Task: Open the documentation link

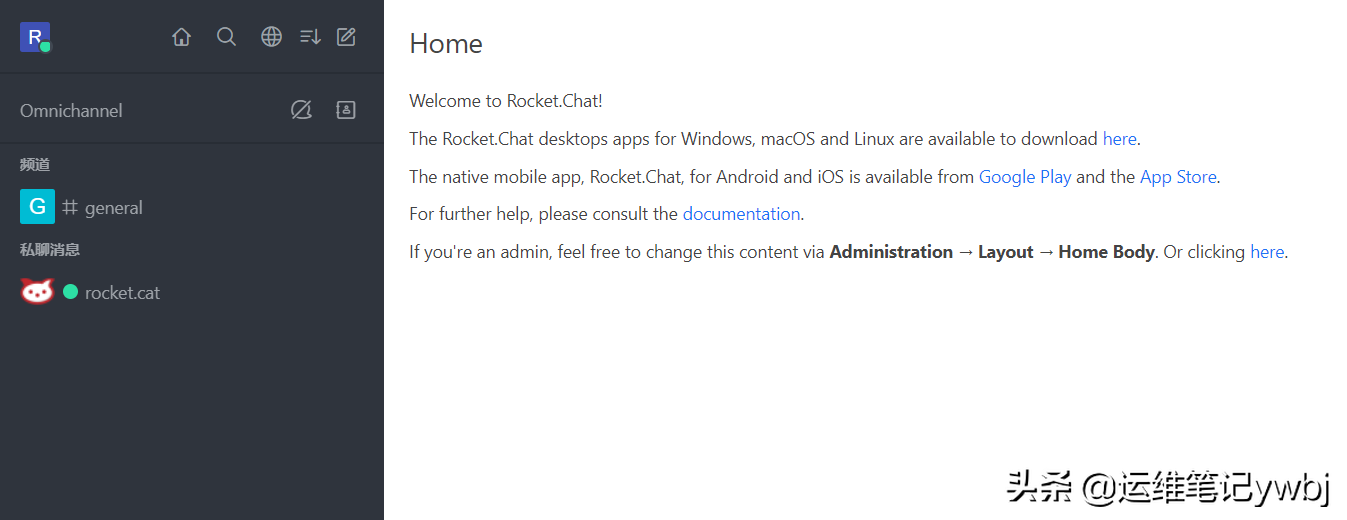Action: [x=741, y=214]
